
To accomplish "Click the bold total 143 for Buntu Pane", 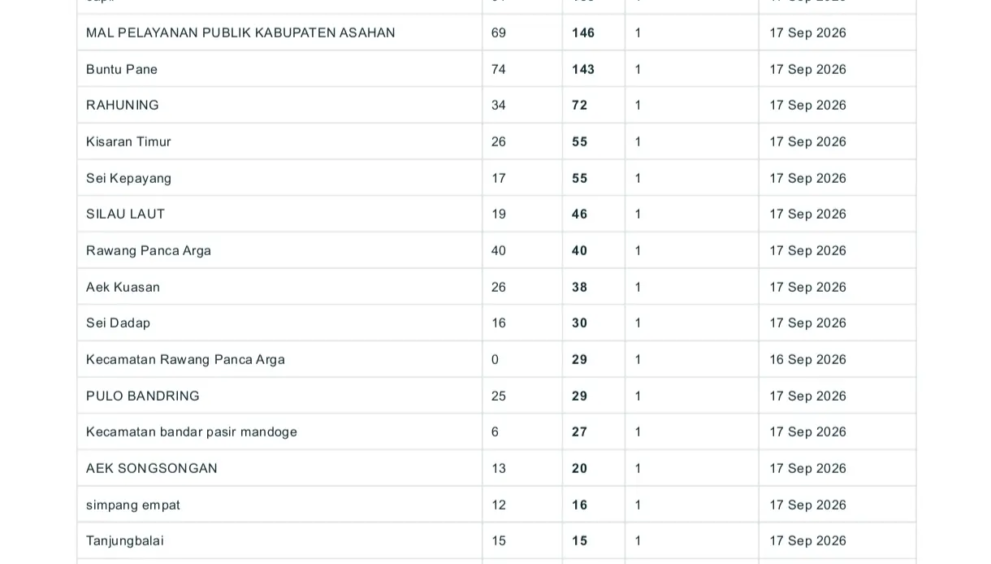I will [x=583, y=70].
